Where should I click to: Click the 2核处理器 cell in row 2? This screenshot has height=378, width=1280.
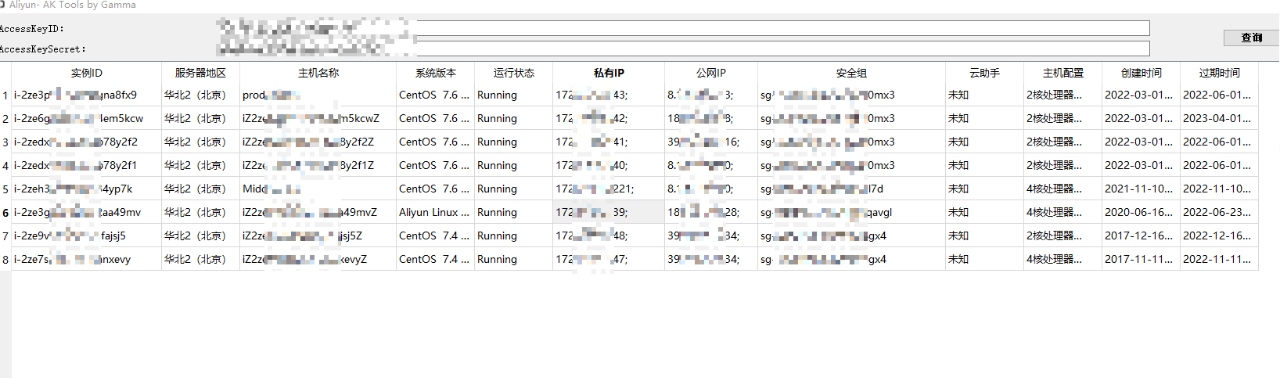pyautogui.click(x=1063, y=119)
